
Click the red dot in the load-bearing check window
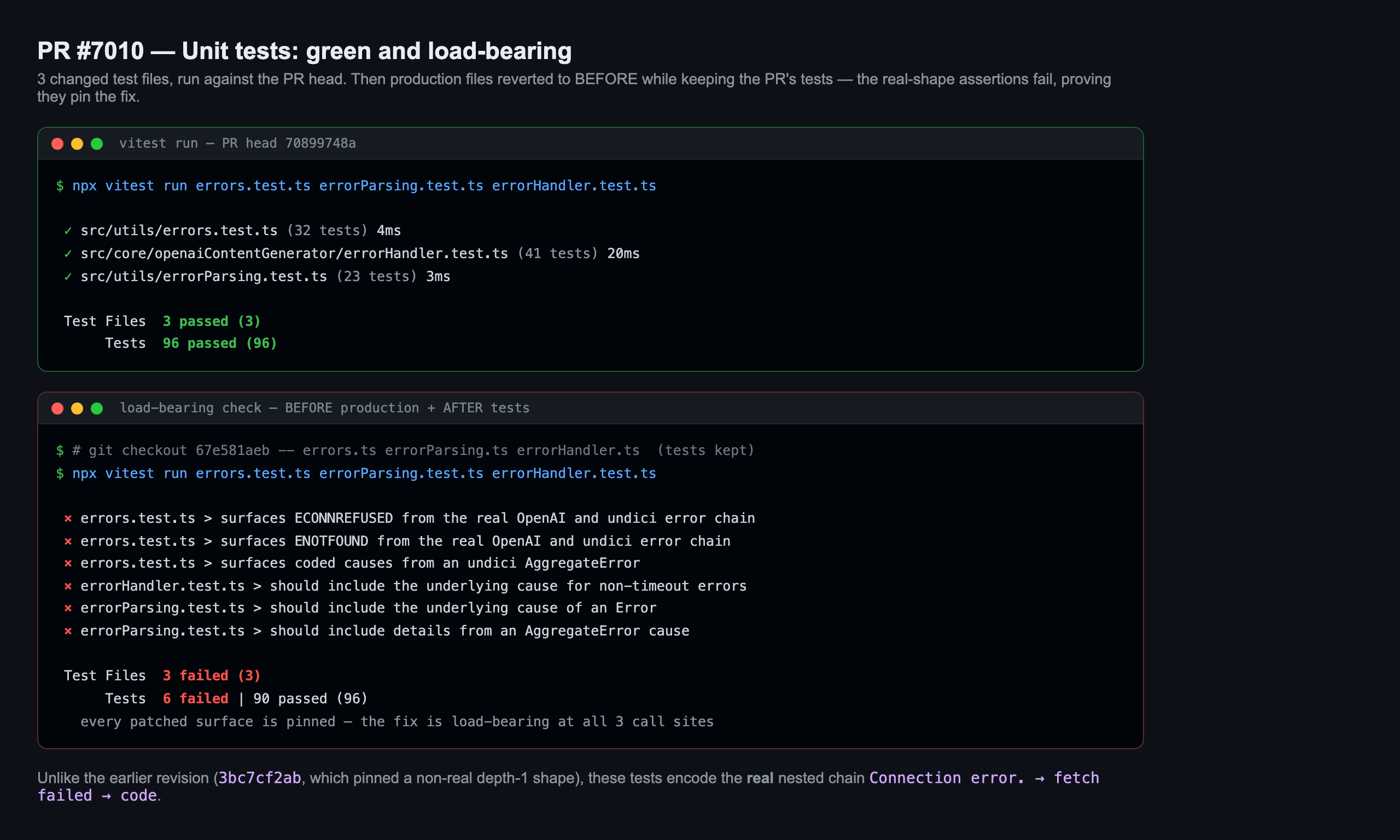tap(57, 408)
